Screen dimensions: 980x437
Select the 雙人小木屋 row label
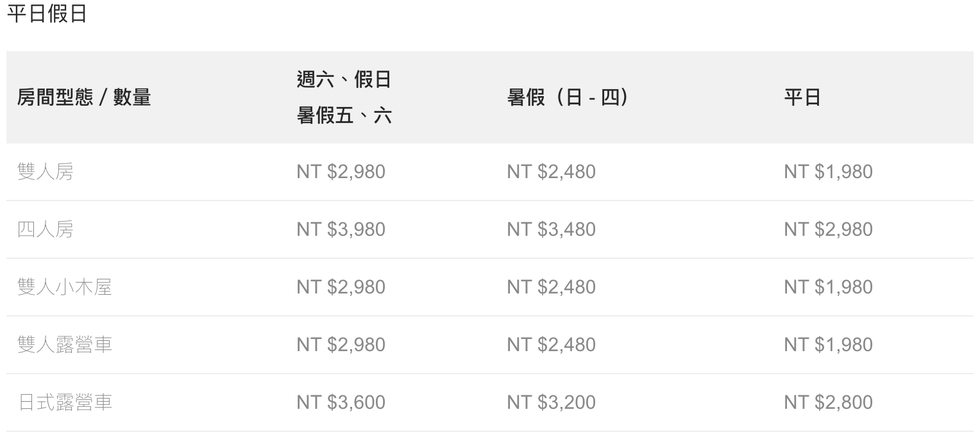pos(64,287)
